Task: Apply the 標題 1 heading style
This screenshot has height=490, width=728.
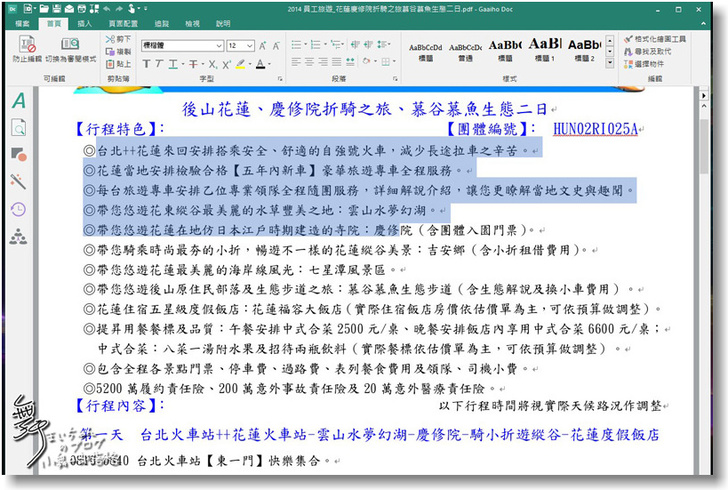Action: tap(545, 48)
